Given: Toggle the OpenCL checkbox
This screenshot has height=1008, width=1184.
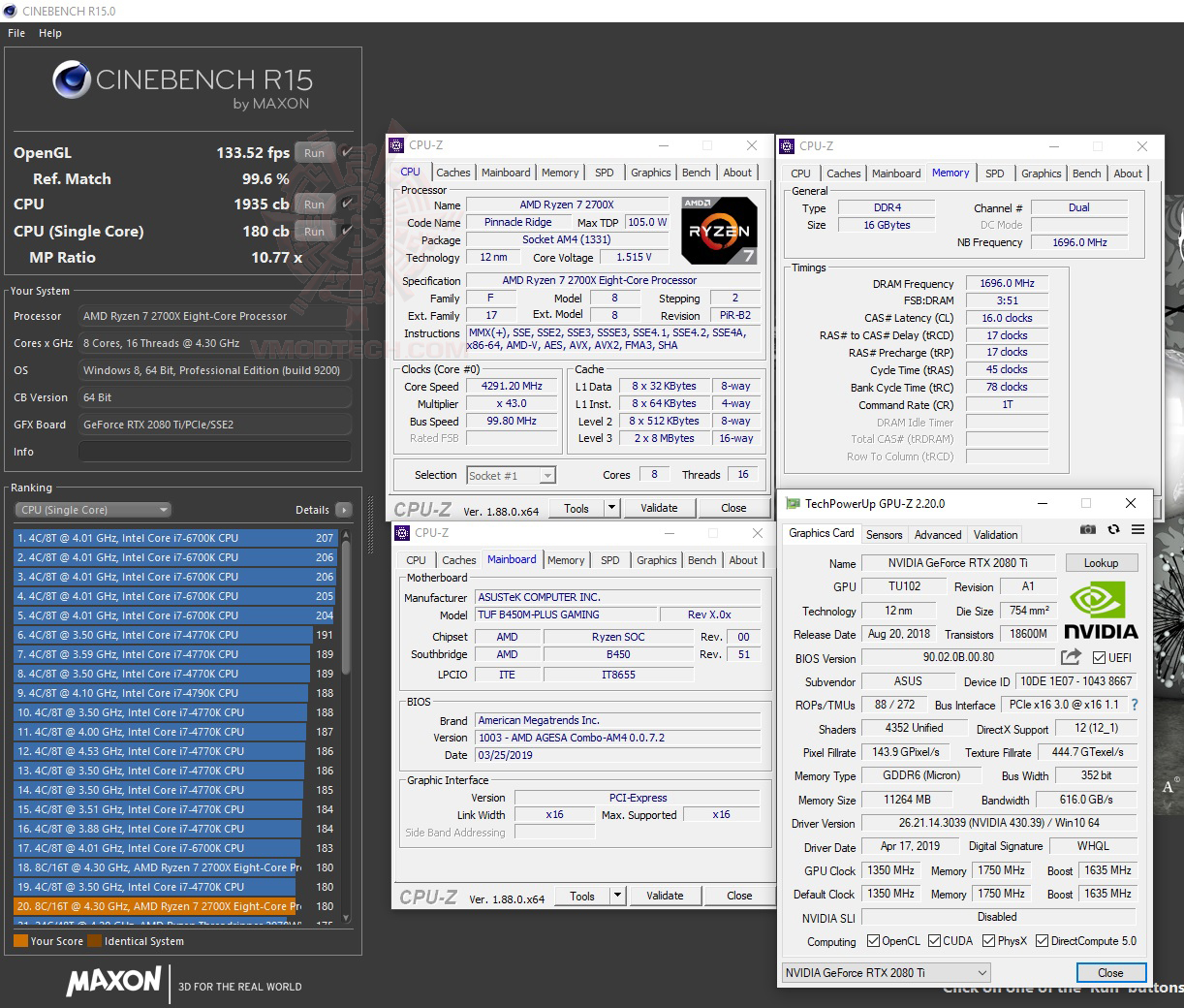Looking at the screenshot, I should click(x=874, y=941).
